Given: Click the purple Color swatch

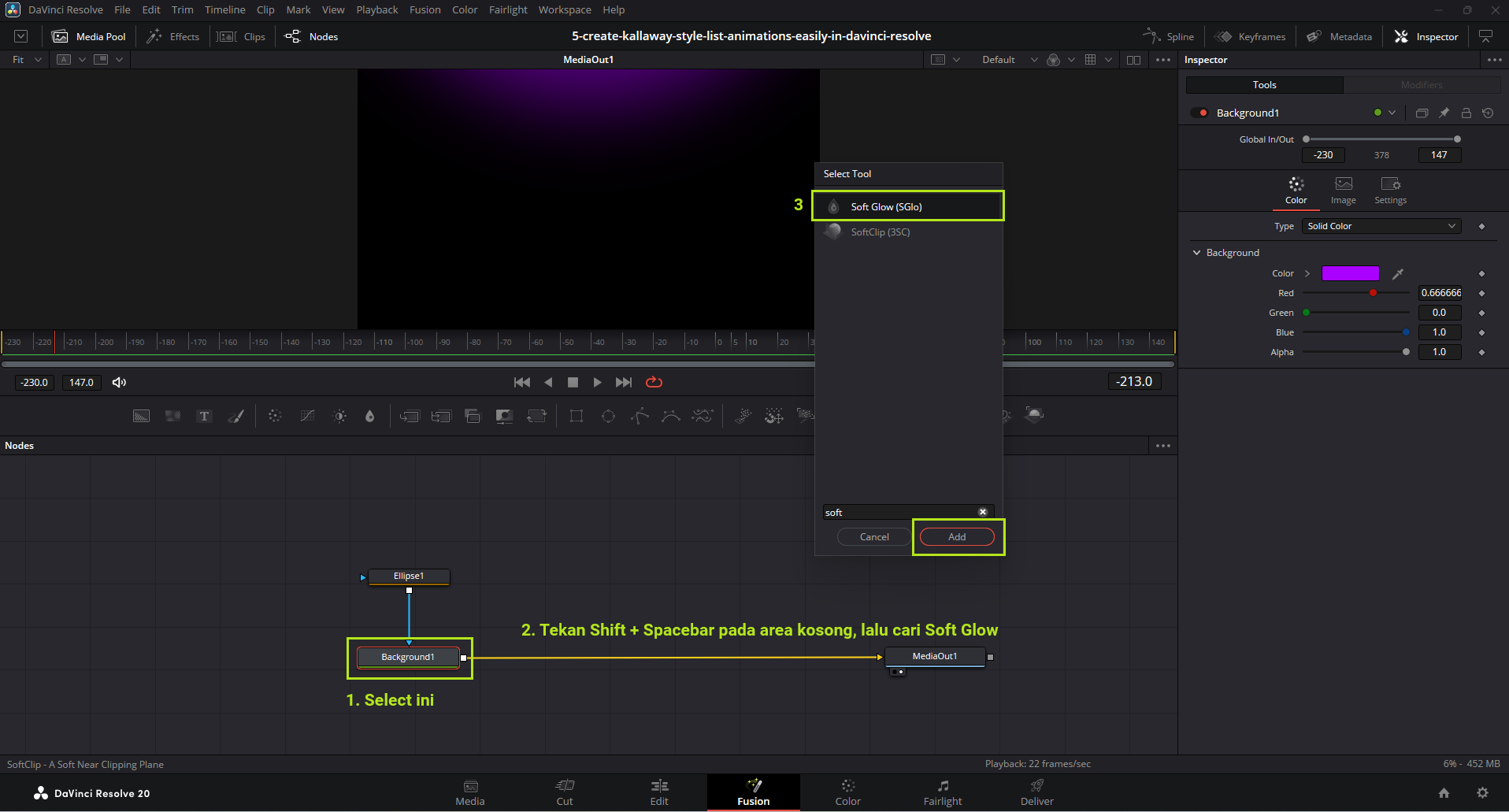Looking at the screenshot, I should click(x=1350, y=273).
